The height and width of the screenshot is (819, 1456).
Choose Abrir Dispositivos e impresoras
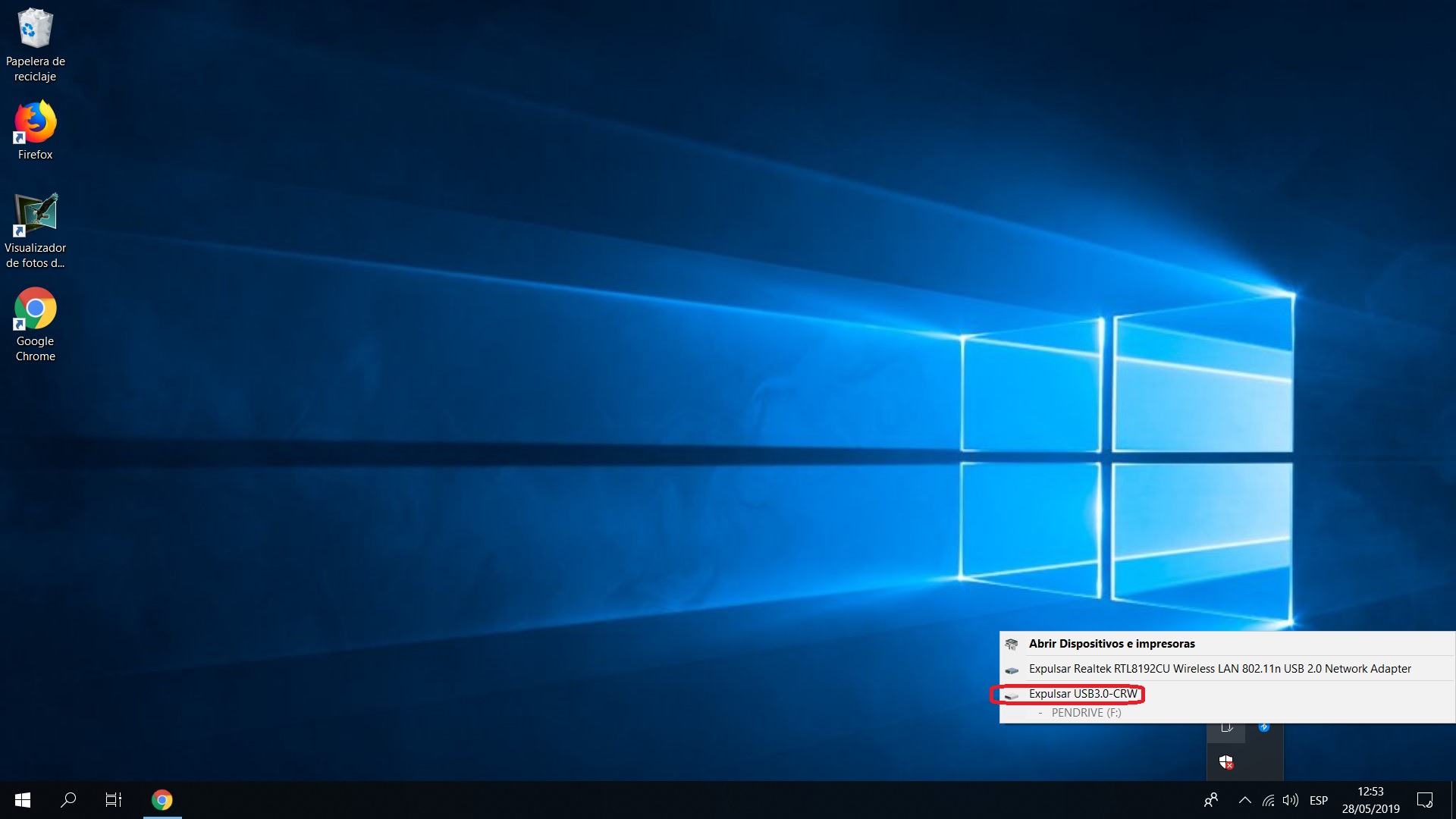point(1111,644)
